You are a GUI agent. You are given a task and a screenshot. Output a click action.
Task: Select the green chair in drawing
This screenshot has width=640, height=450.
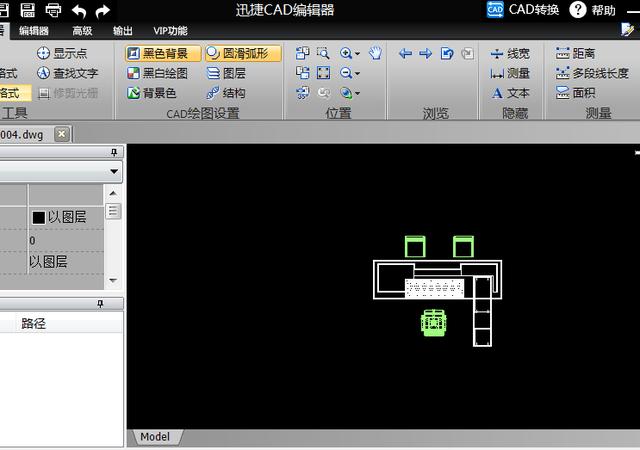[433, 323]
